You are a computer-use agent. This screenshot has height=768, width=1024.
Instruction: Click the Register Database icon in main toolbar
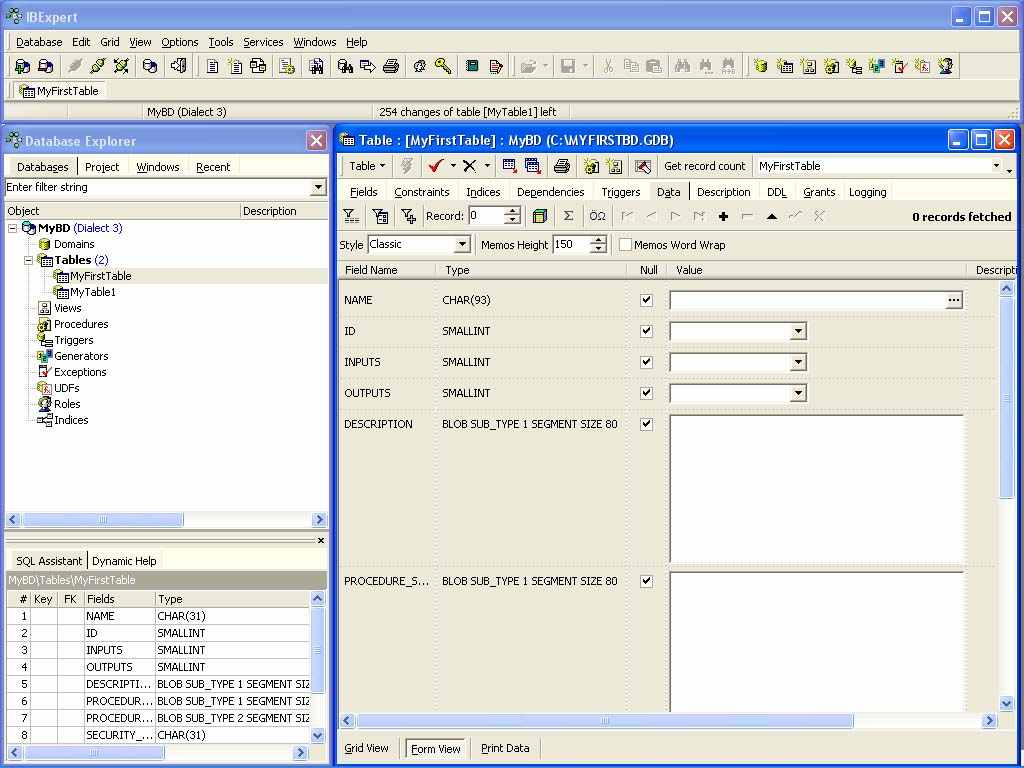coord(22,66)
